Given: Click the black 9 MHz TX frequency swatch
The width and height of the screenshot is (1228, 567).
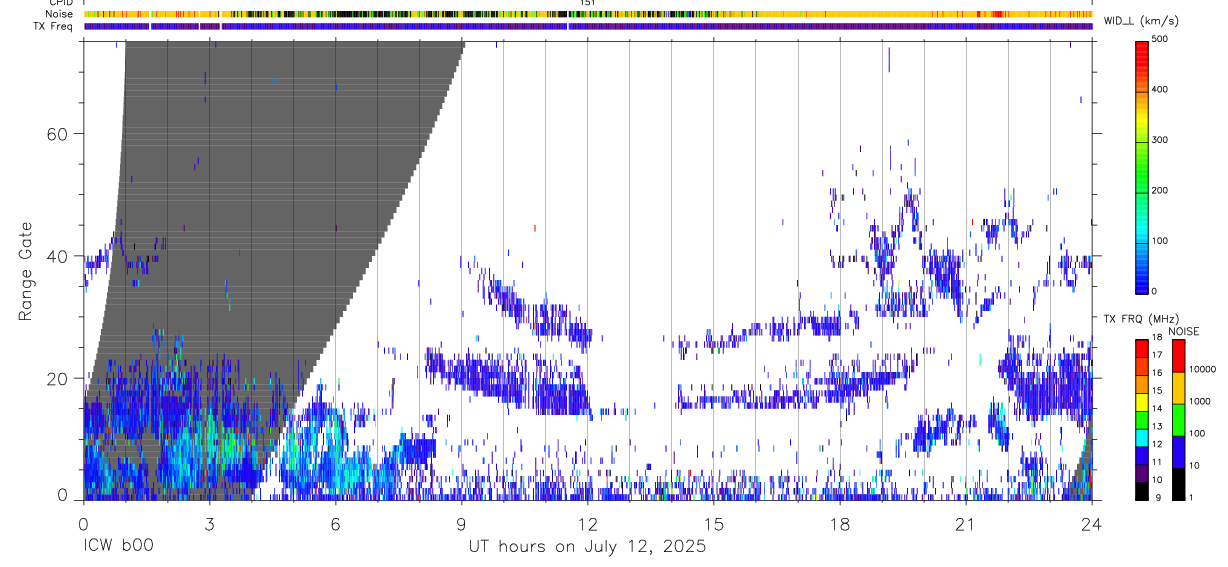Looking at the screenshot, I should (1141, 490).
